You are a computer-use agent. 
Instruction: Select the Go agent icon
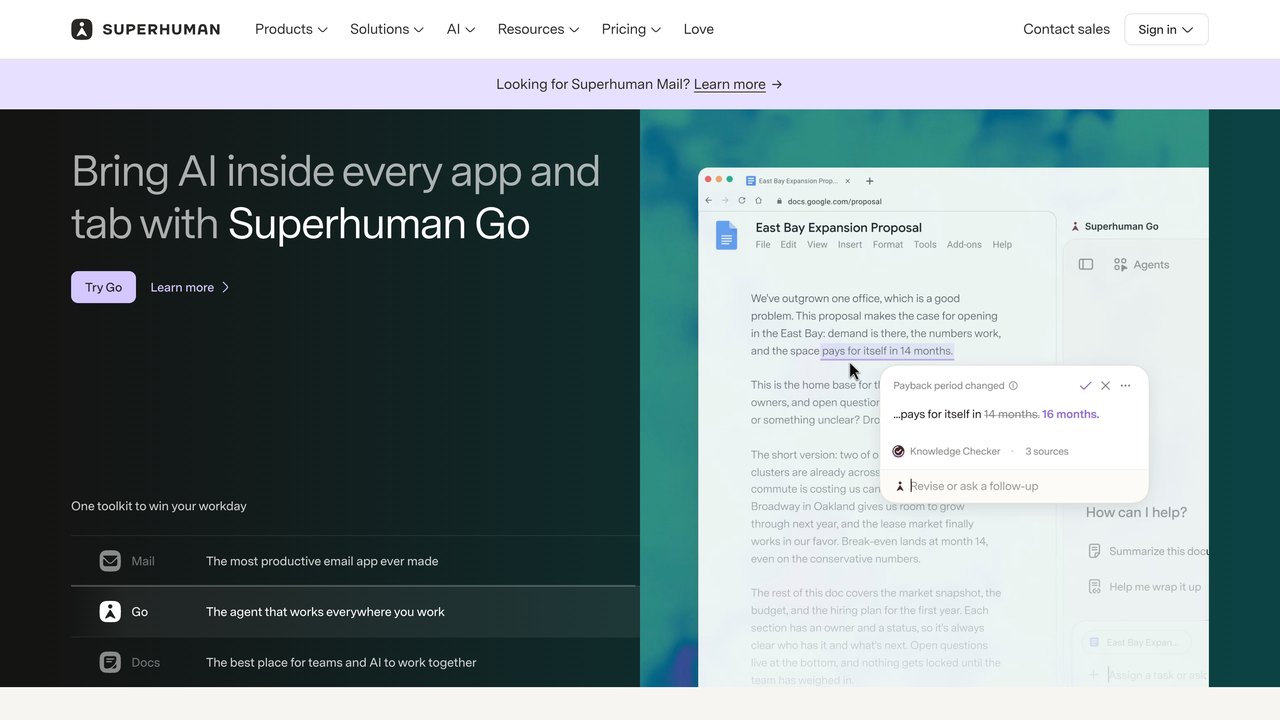pos(110,612)
